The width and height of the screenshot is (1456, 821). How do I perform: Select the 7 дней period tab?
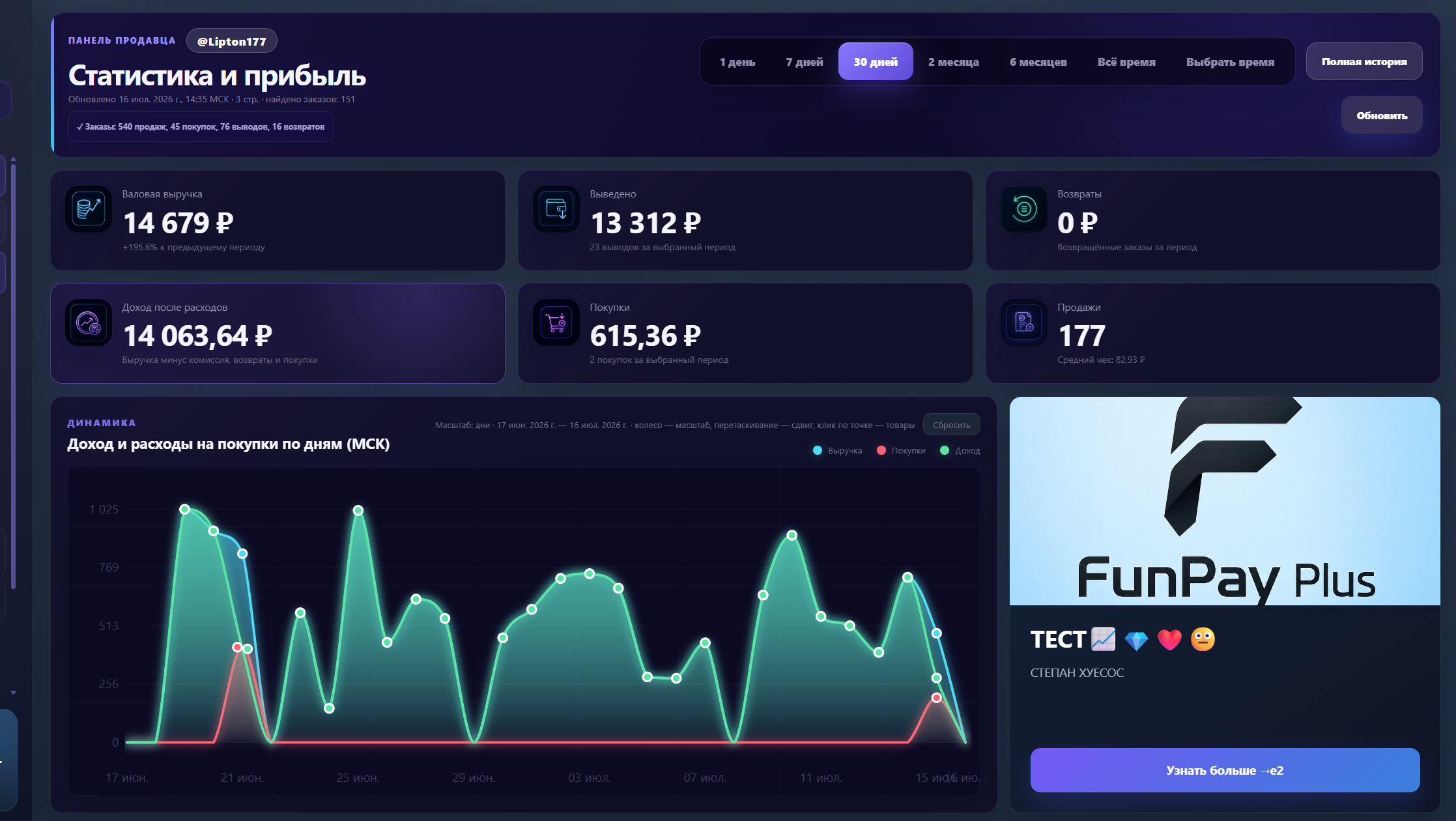(805, 62)
